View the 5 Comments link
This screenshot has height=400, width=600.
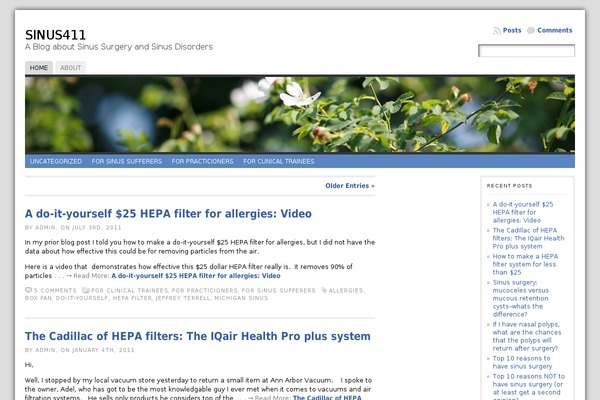tap(52, 290)
